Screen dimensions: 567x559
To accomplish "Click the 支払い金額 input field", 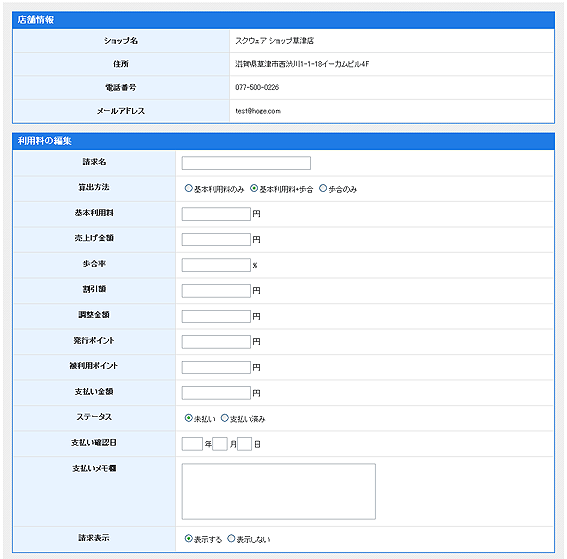I will (216, 393).
